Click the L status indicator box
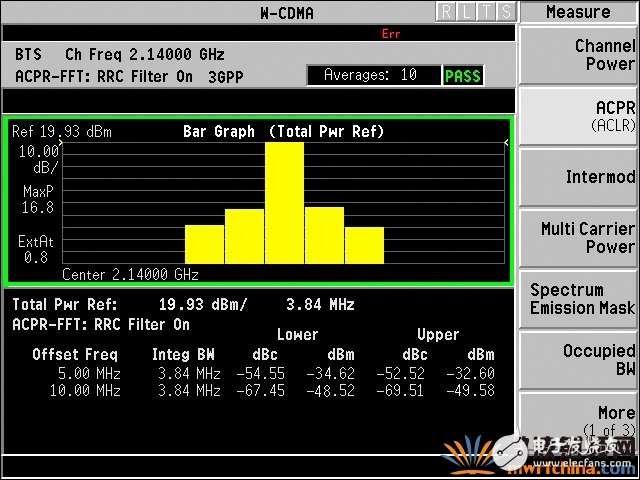This screenshot has width=640, height=480. pyautogui.click(x=465, y=12)
